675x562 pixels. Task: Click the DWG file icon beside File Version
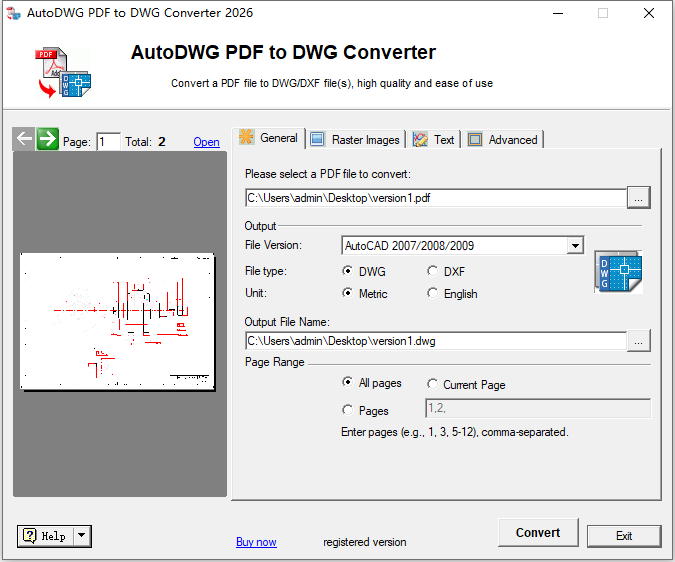(619, 272)
